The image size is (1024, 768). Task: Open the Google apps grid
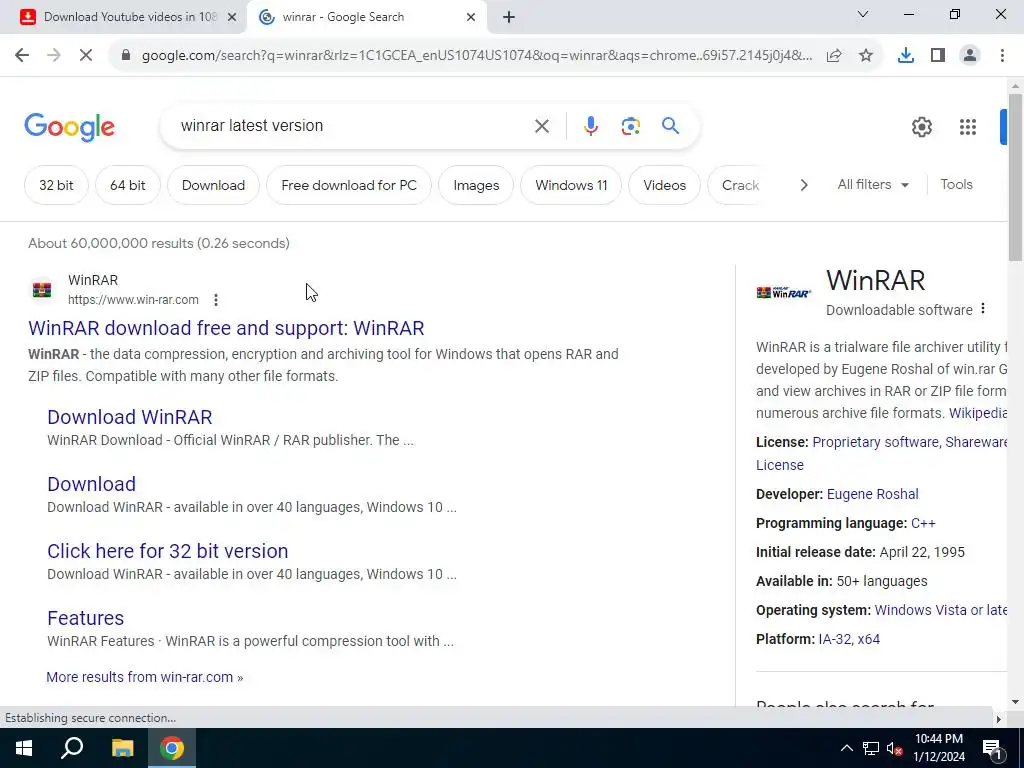[x=968, y=127]
